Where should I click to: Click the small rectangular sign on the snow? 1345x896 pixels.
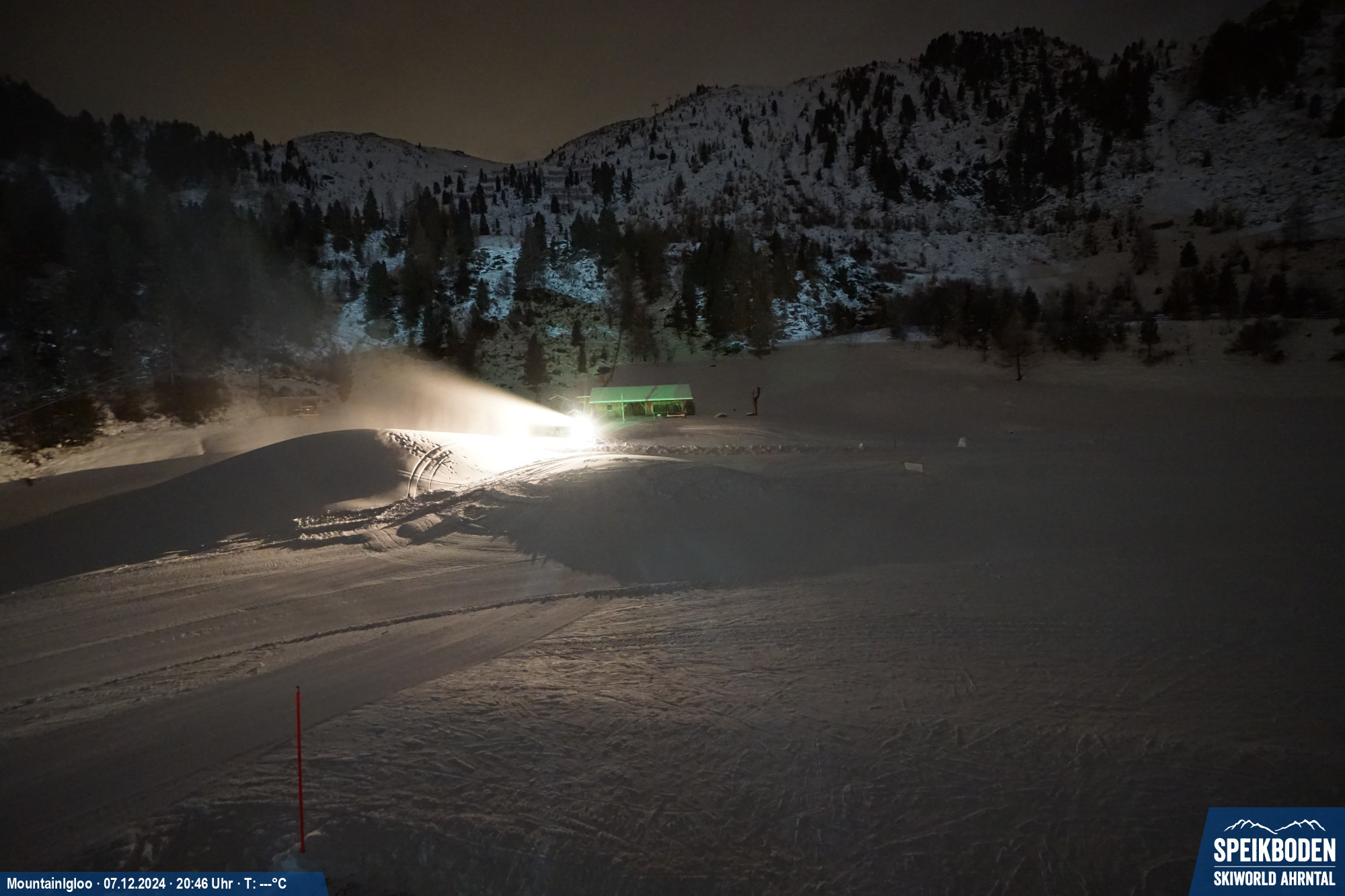pyautogui.click(x=913, y=466)
